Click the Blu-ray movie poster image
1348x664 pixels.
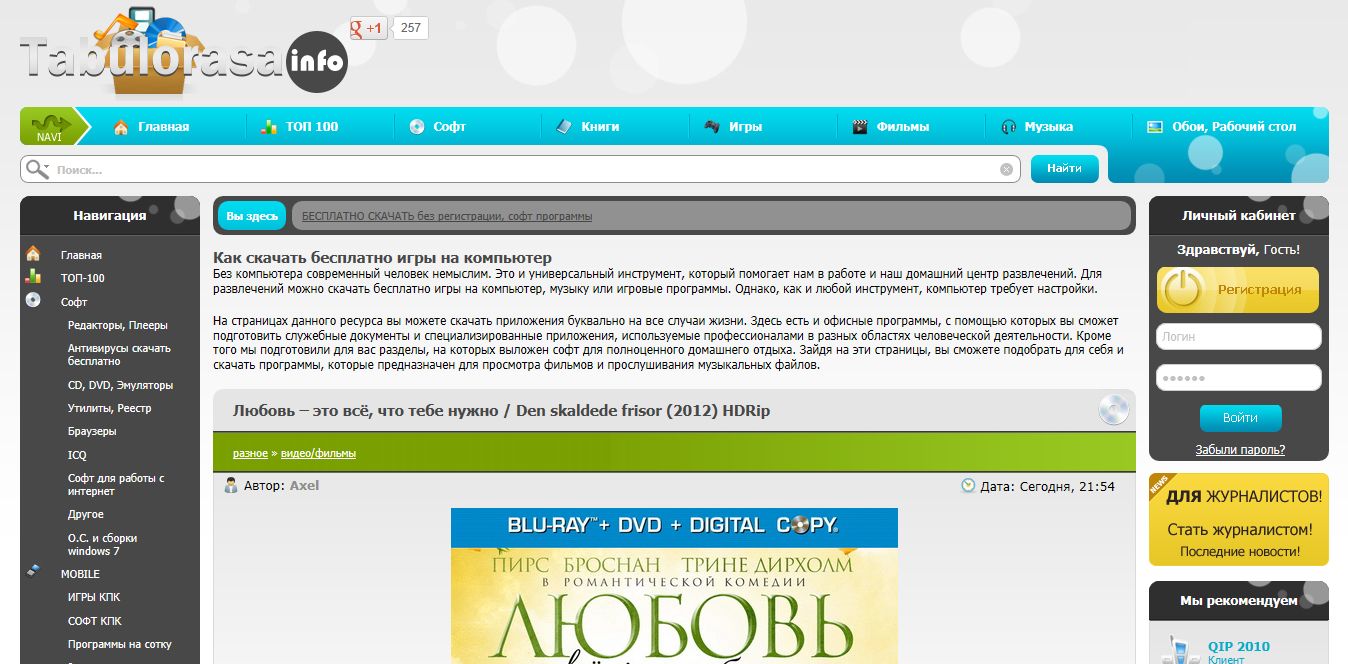tap(674, 586)
